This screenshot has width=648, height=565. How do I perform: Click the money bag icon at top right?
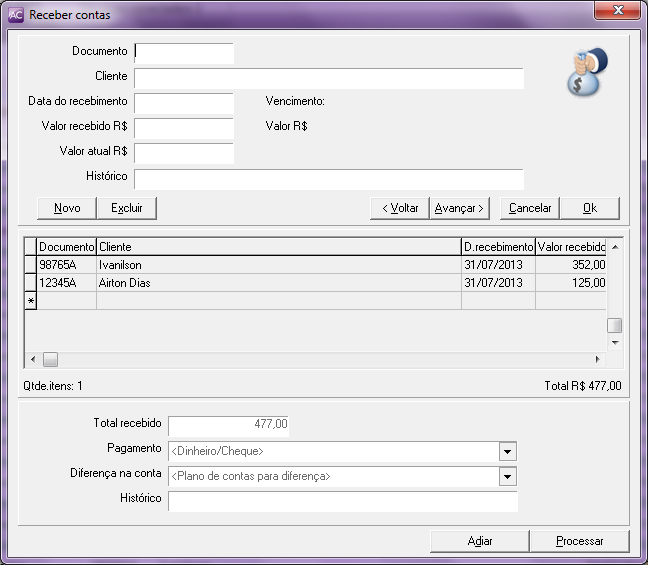click(588, 72)
